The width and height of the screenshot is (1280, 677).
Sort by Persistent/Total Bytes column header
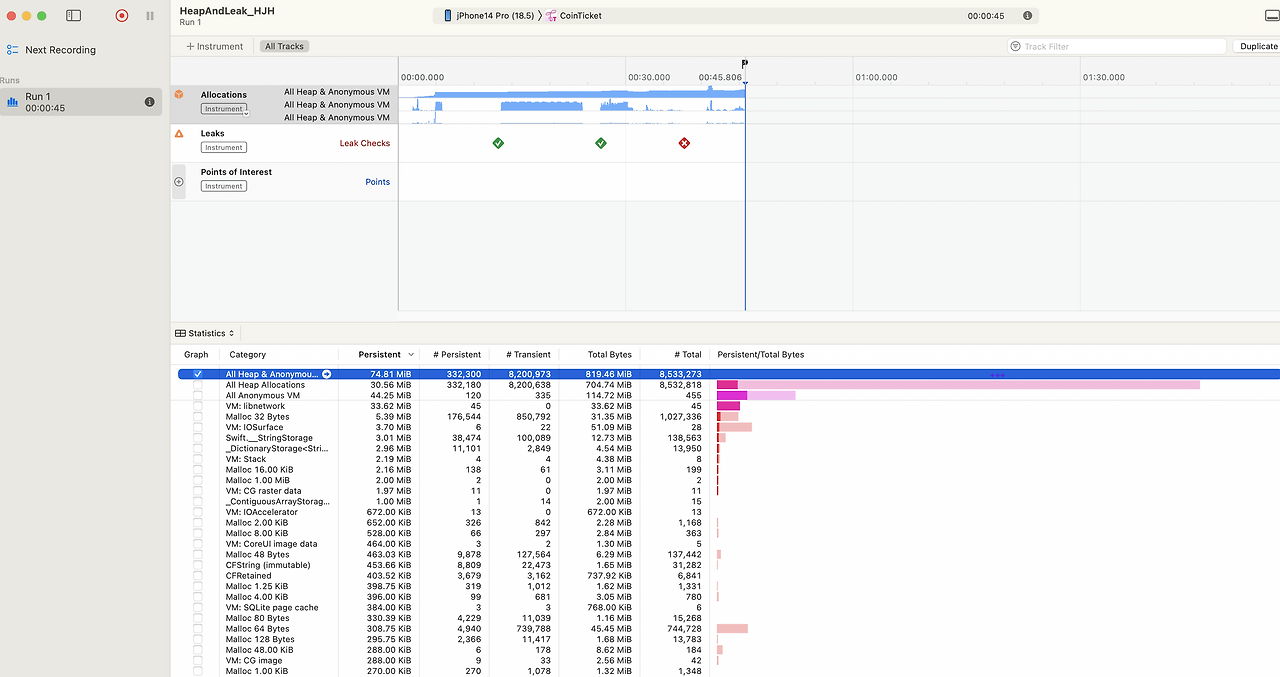click(x=761, y=354)
